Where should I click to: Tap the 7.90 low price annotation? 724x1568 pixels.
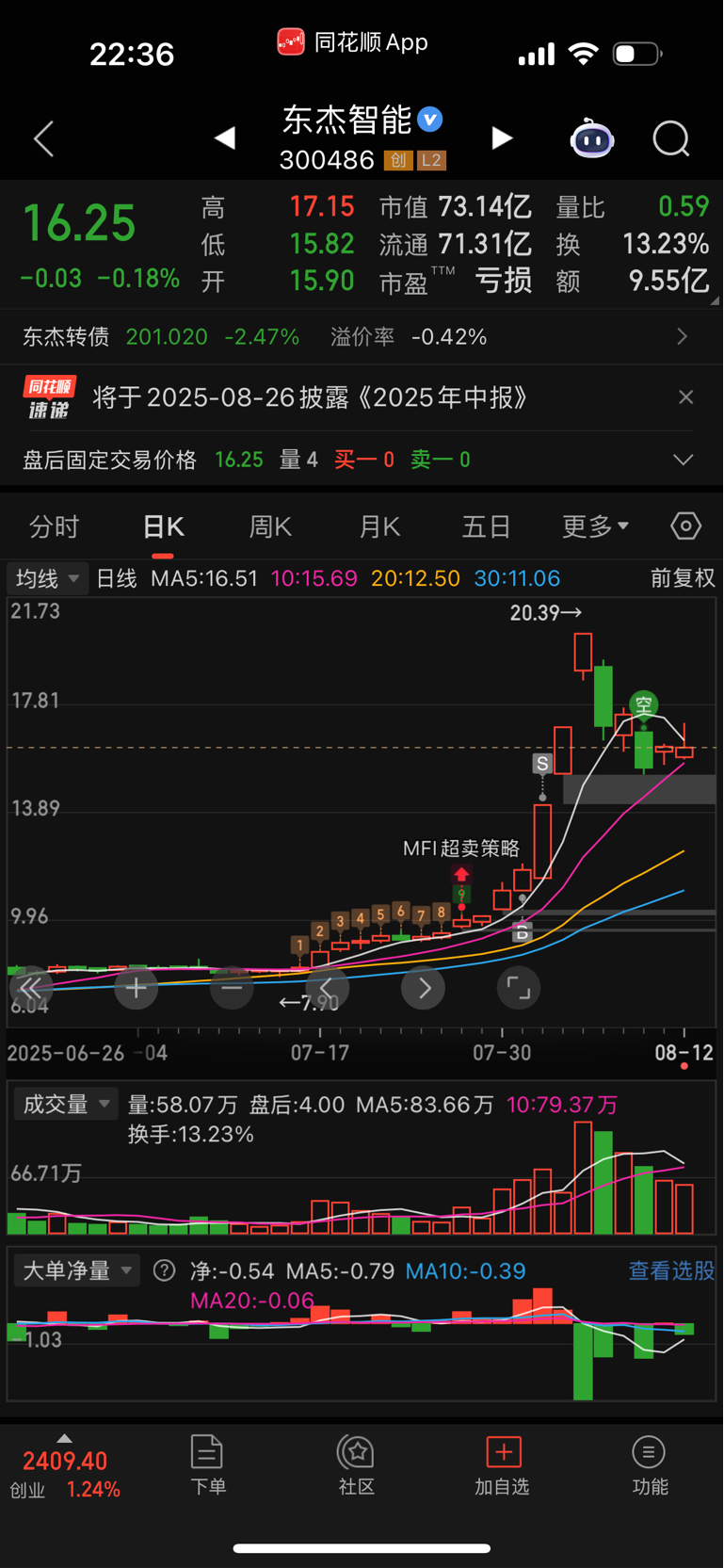click(x=309, y=1003)
